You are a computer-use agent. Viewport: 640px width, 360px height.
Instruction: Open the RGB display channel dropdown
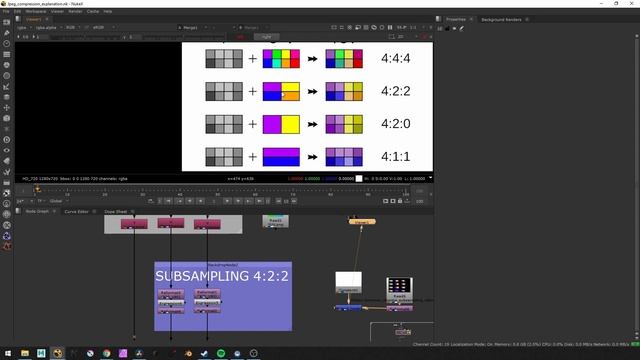[x=72, y=27]
